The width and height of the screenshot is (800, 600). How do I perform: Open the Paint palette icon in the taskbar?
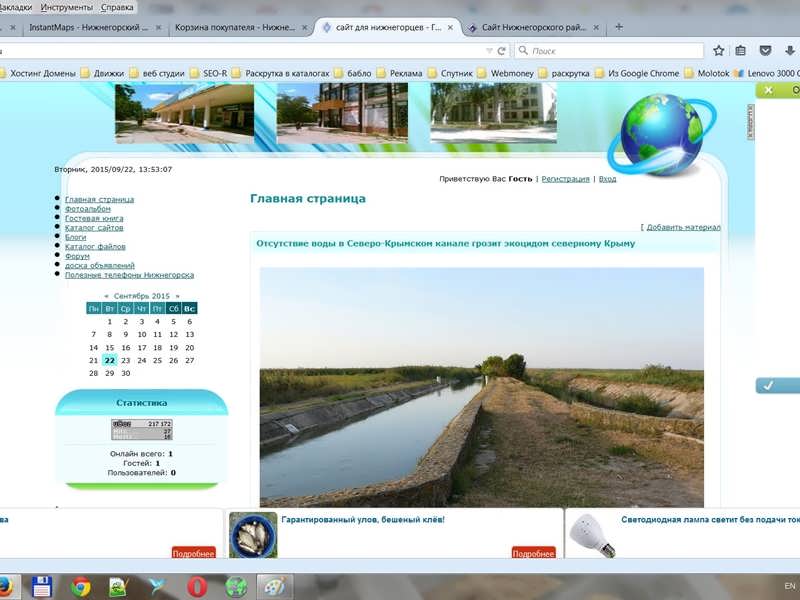point(272,586)
